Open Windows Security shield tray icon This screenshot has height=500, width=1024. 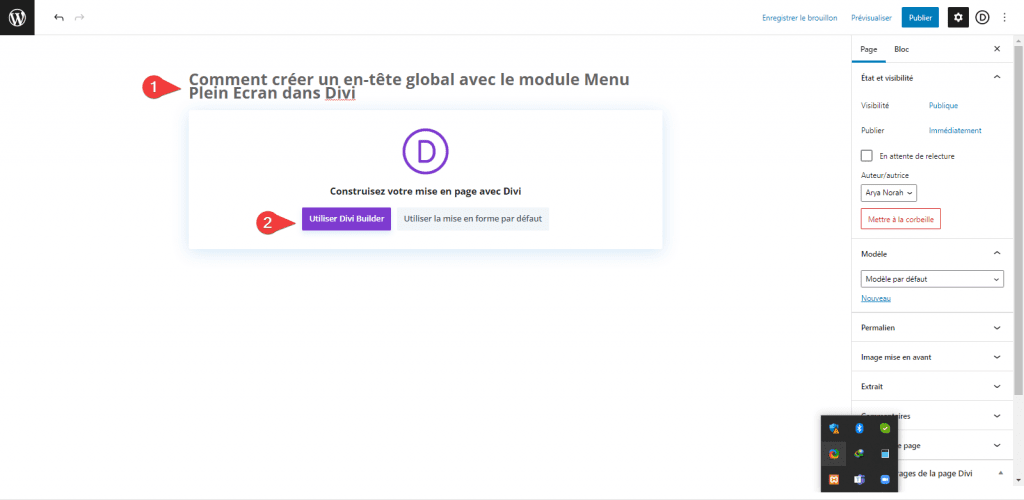pos(833,428)
